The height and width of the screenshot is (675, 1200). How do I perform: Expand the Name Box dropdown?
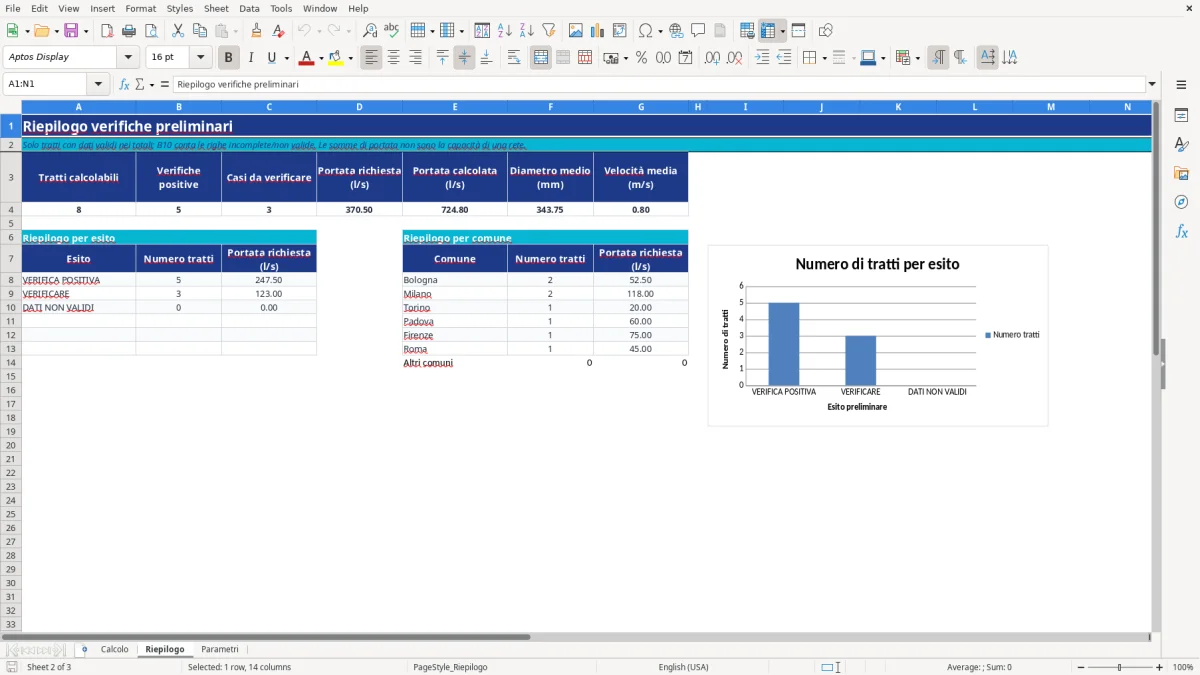(x=99, y=84)
